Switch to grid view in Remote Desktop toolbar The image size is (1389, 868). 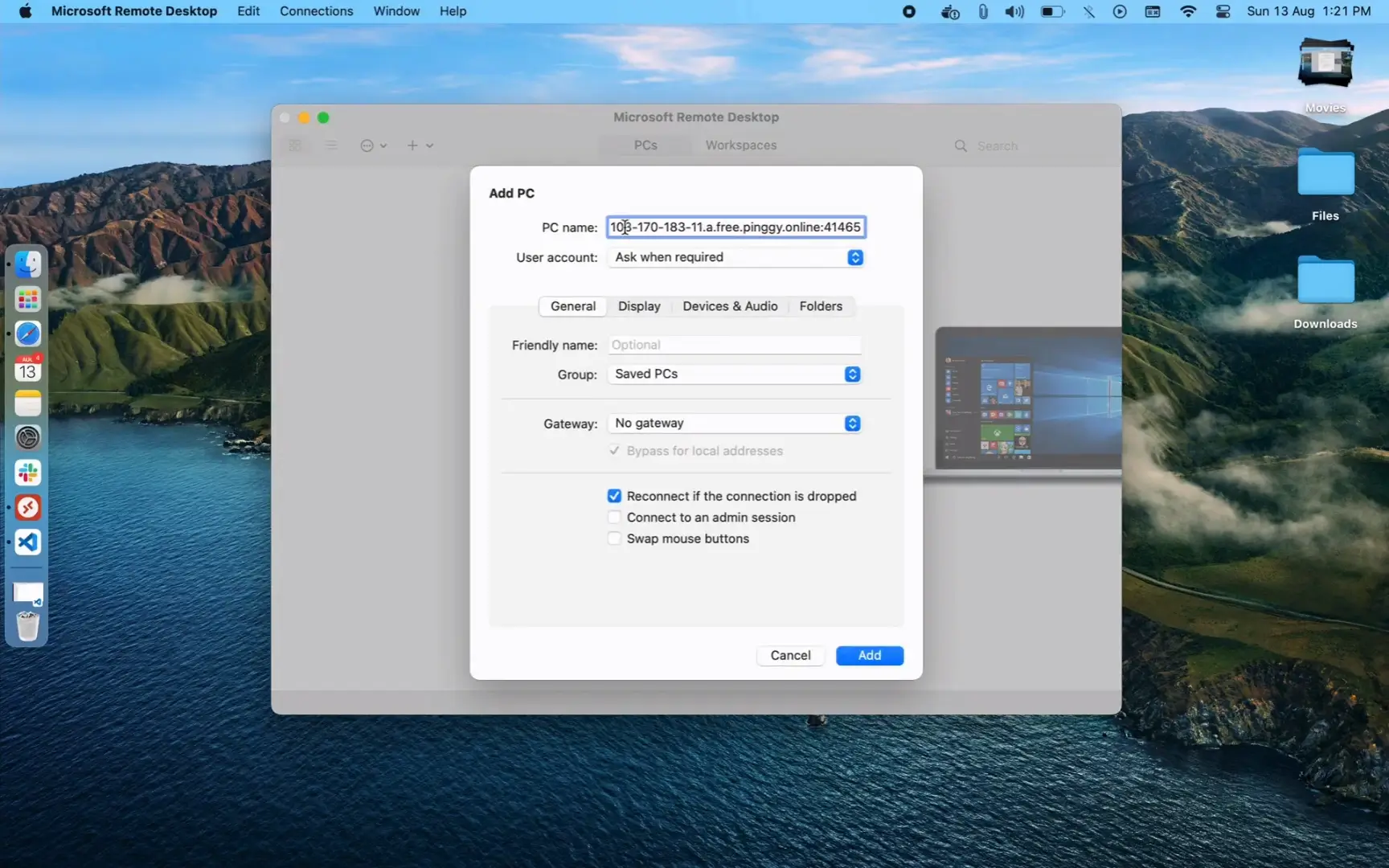click(295, 145)
